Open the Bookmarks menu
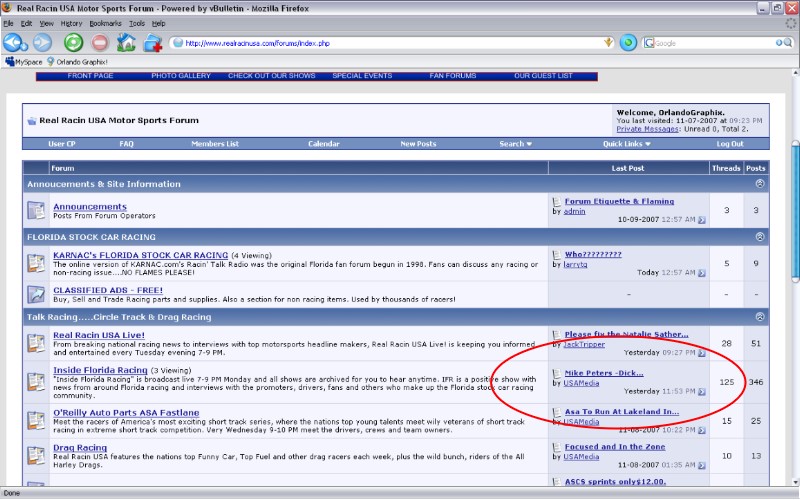The height and width of the screenshot is (500, 800). pos(105,22)
